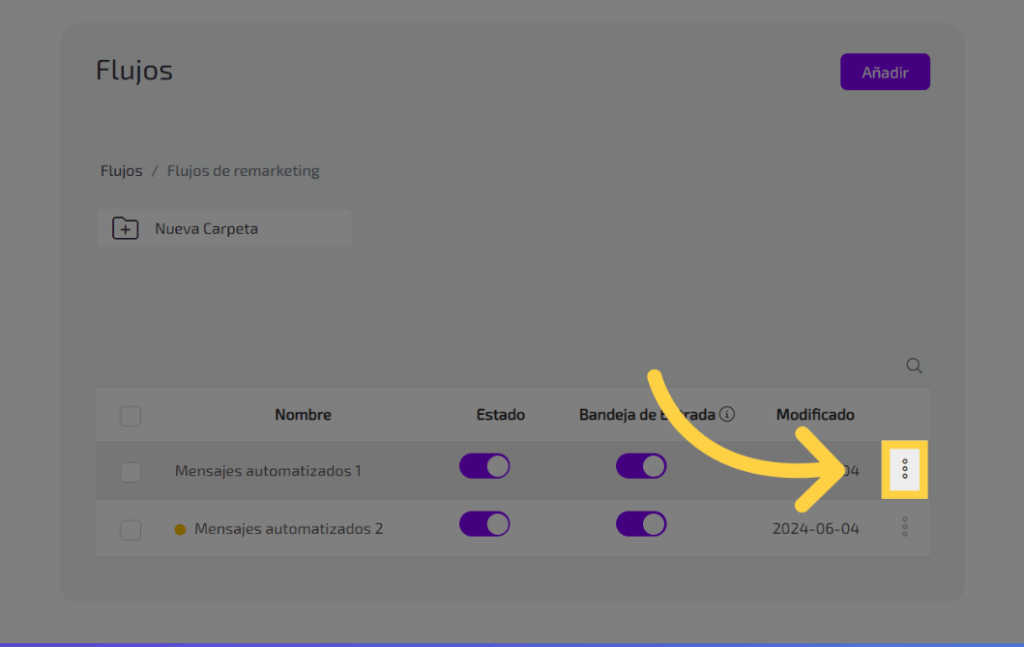This screenshot has width=1024, height=647.
Task: Sort by the Modificado column header
Action: point(815,414)
